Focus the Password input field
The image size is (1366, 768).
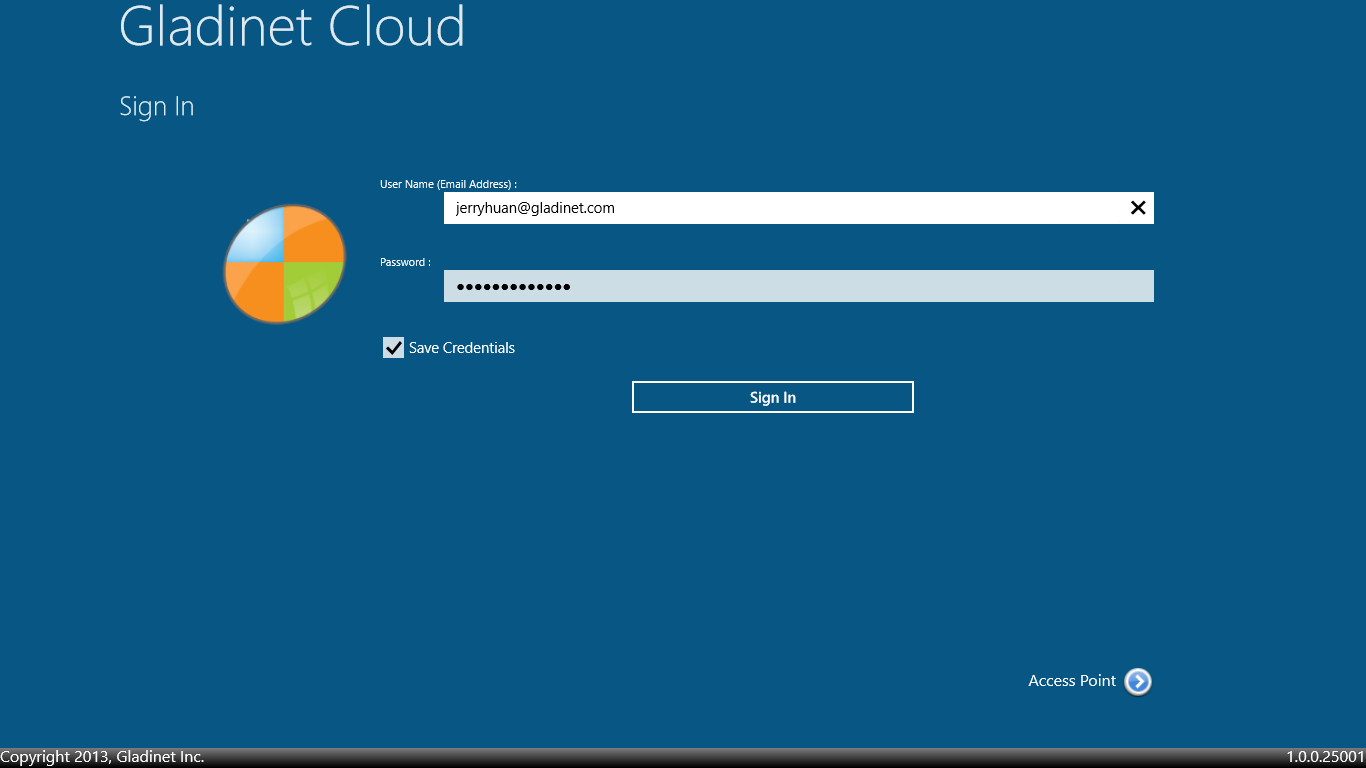[798, 286]
